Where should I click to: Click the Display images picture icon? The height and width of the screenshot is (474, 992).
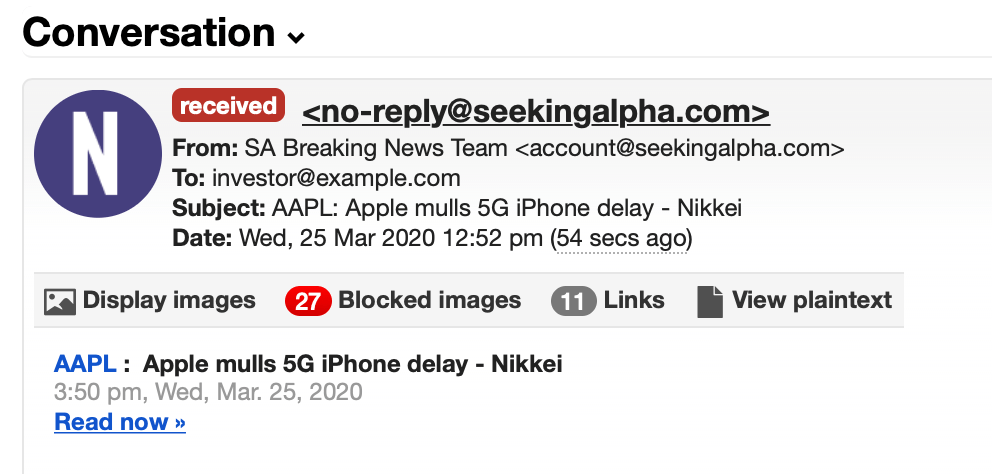click(x=60, y=301)
